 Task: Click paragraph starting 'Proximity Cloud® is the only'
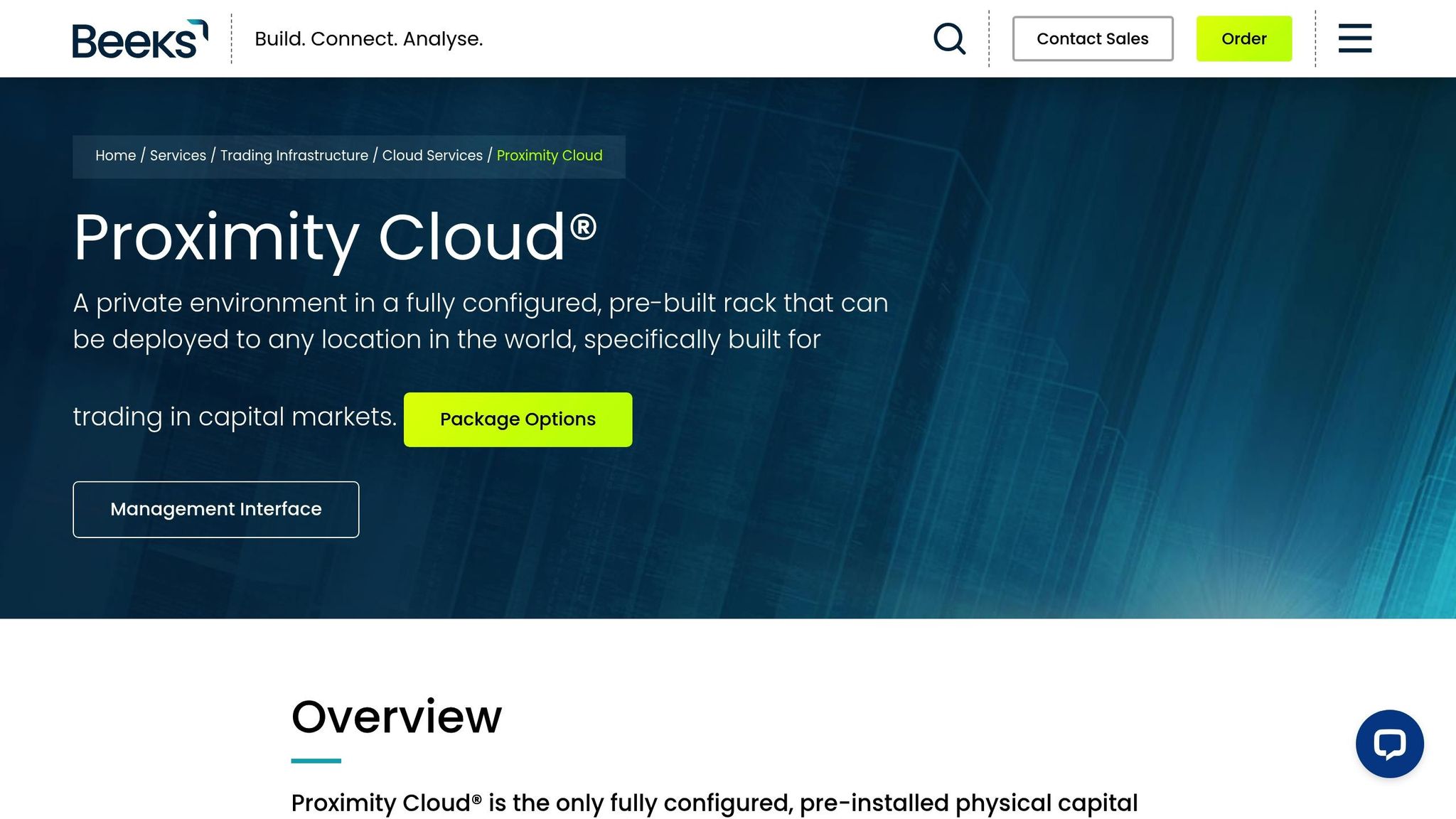[x=714, y=804]
